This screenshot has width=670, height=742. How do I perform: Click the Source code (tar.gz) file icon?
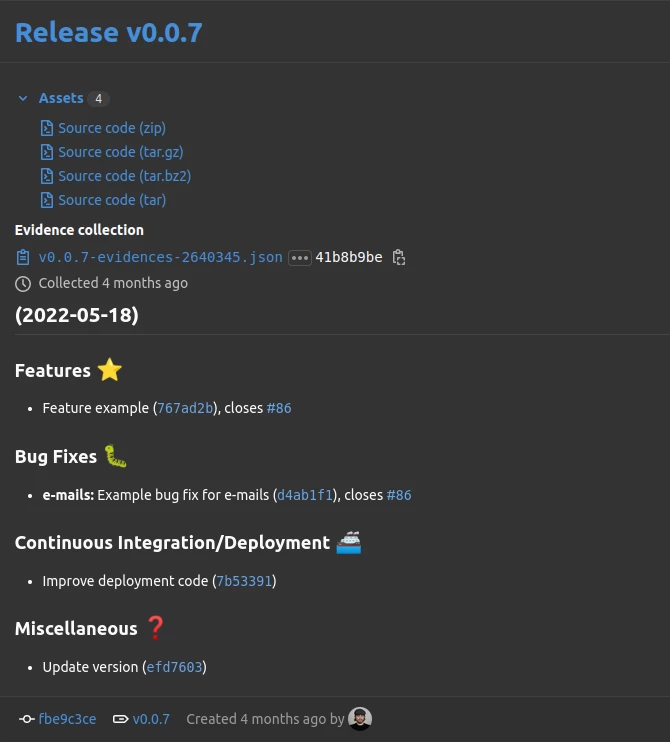[x=46, y=152]
